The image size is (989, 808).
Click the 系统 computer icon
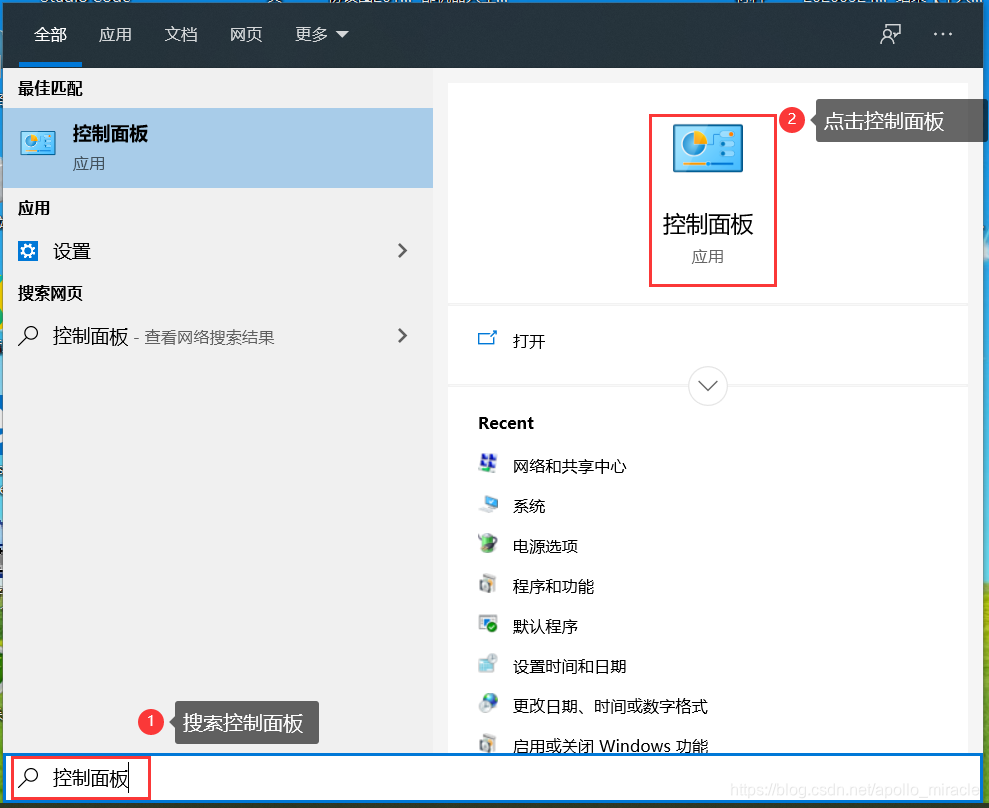pyautogui.click(x=488, y=503)
